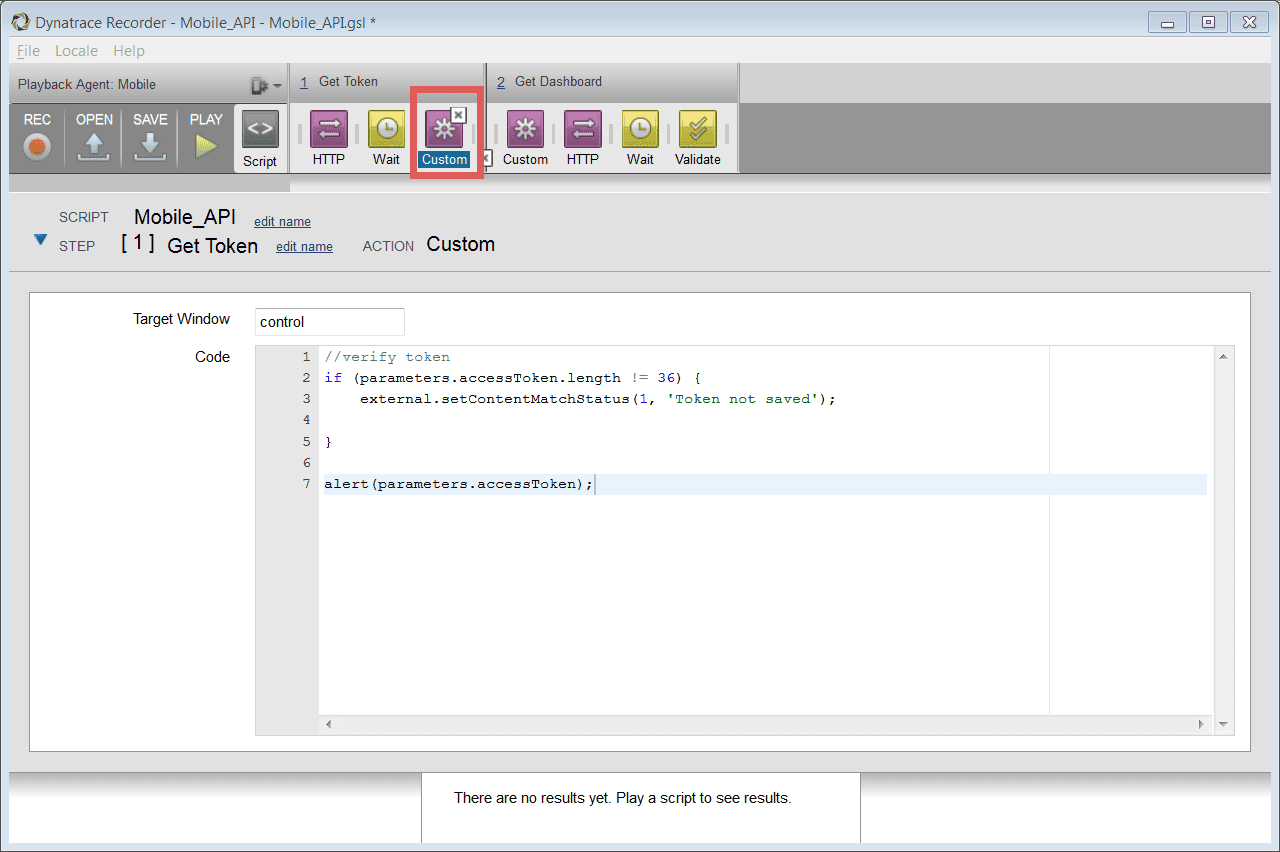Click the REC record button
Viewport: 1280px width, 852px height.
pos(37,138)
